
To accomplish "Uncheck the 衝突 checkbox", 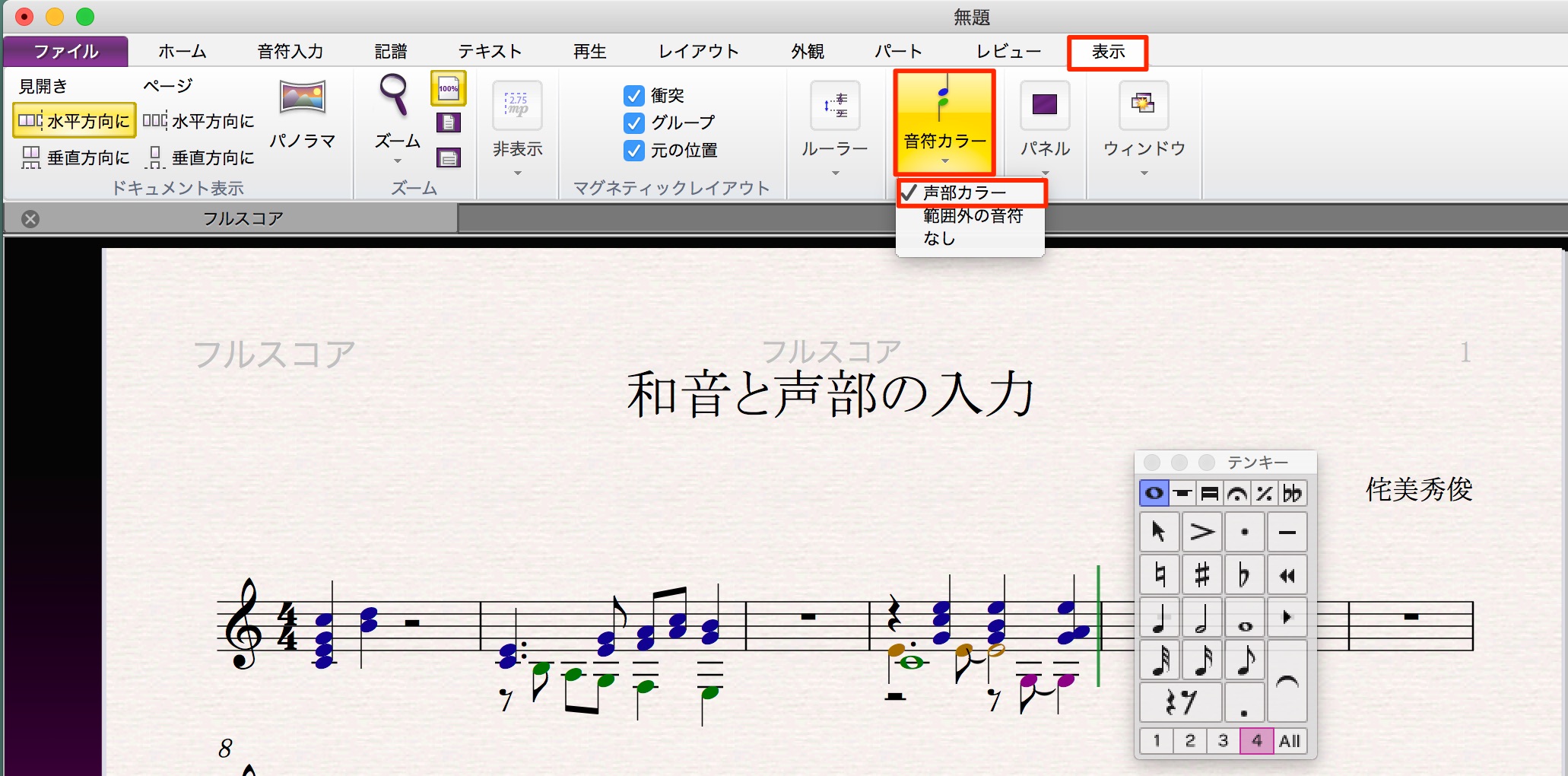I will pyautogui.click(x=634, y=96).
